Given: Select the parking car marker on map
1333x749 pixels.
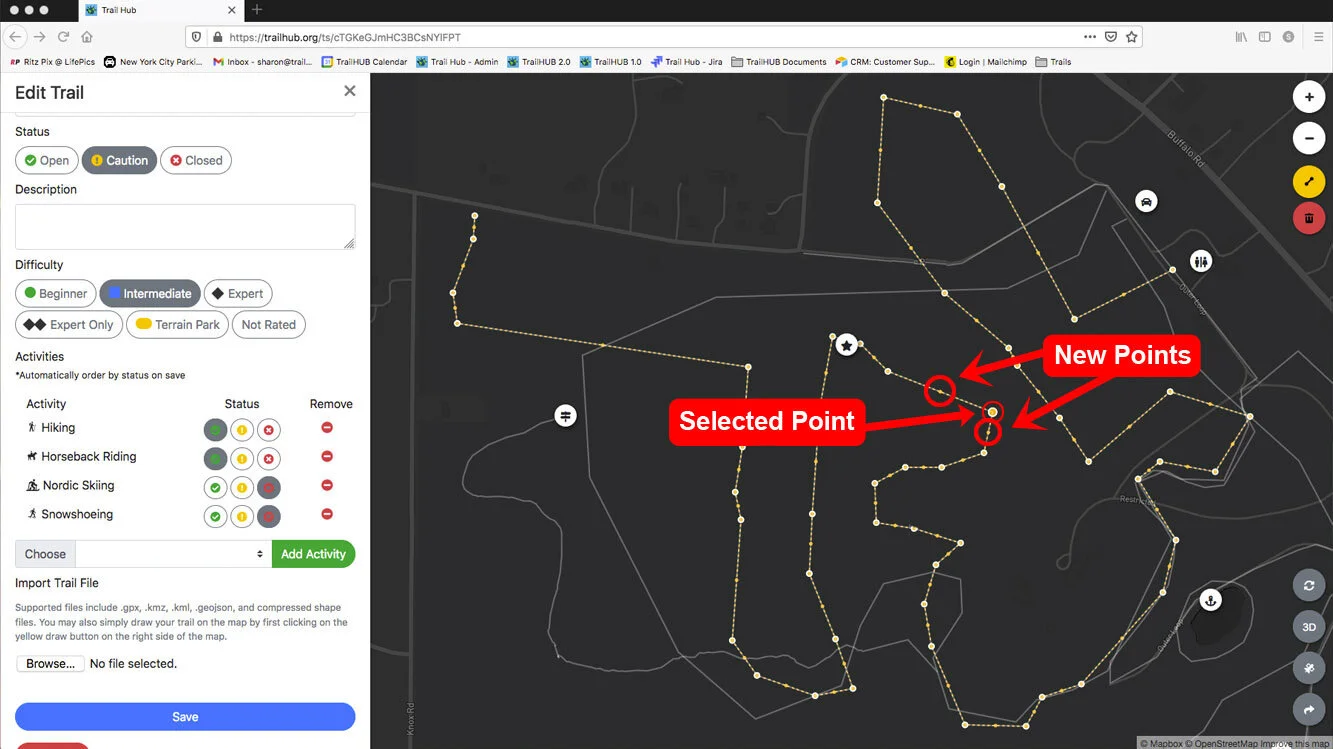Looking at the screenshot, I should pos(1146,201).
